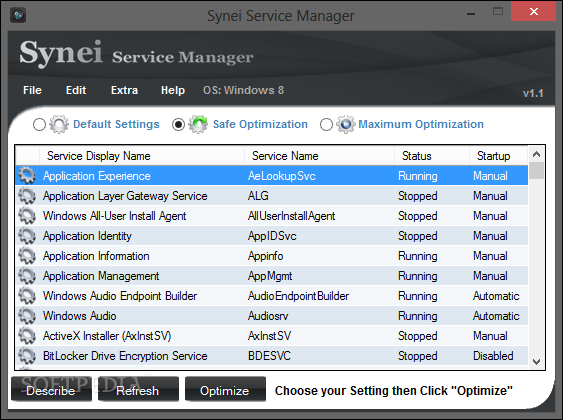
Task: Click the green gear icon for Safe Optimization
Action: (x=198, y=124)
